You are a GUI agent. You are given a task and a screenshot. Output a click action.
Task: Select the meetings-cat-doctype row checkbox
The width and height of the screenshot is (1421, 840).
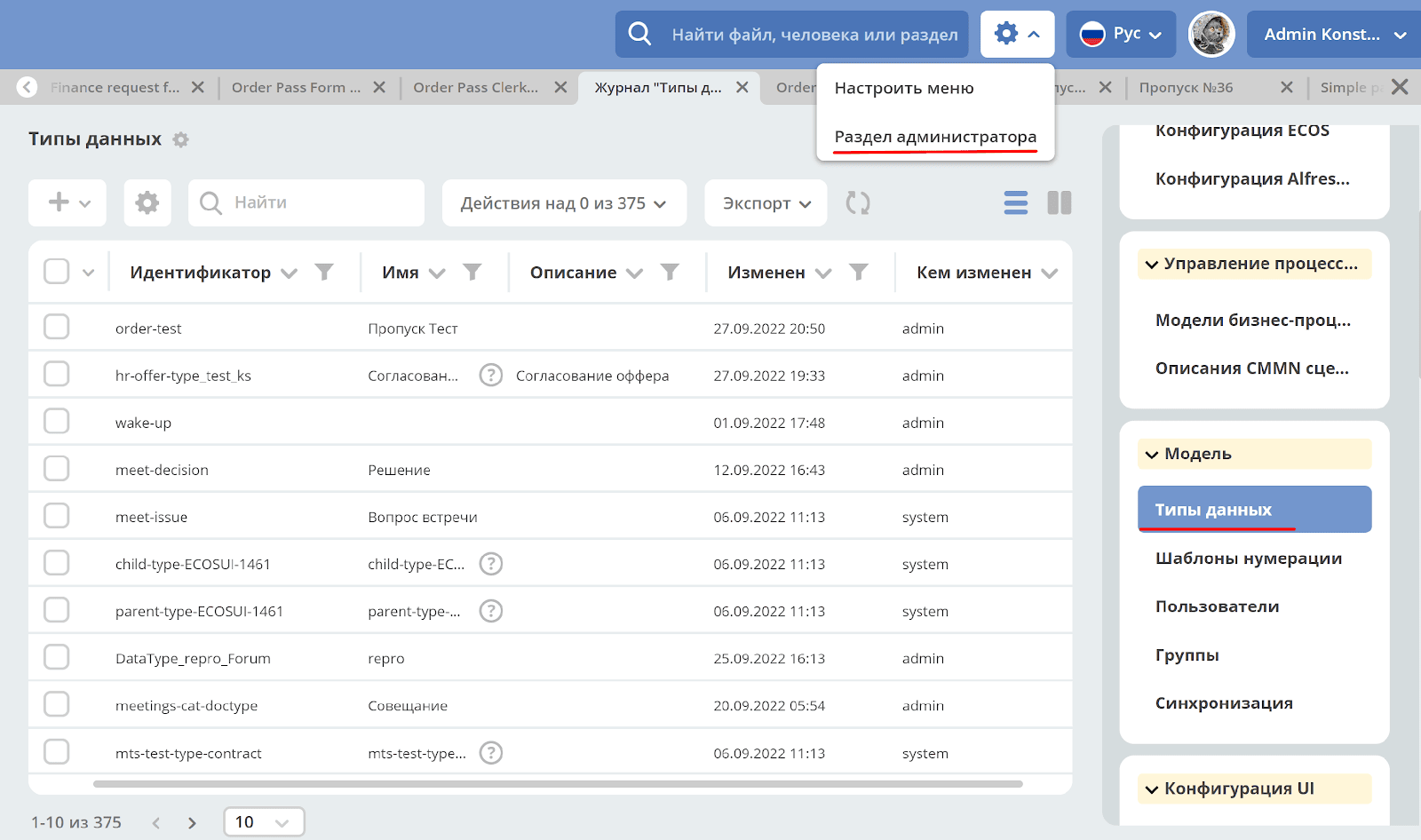pyautogui.click(x=57, y=704)
